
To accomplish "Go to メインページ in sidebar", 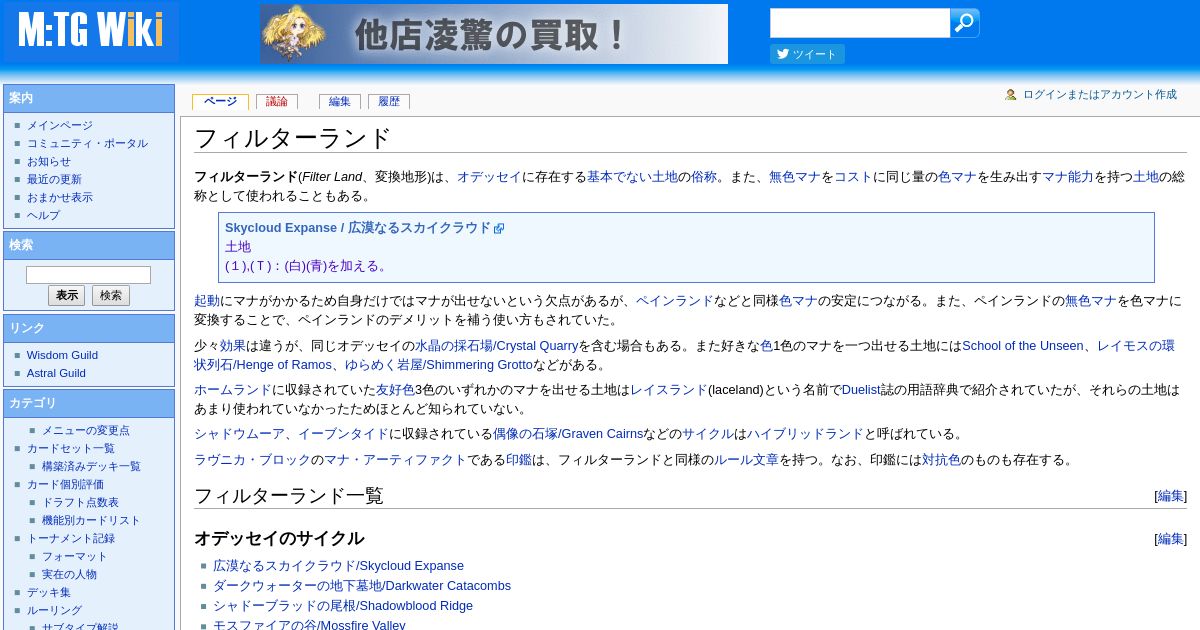I will tap(60, 126).
